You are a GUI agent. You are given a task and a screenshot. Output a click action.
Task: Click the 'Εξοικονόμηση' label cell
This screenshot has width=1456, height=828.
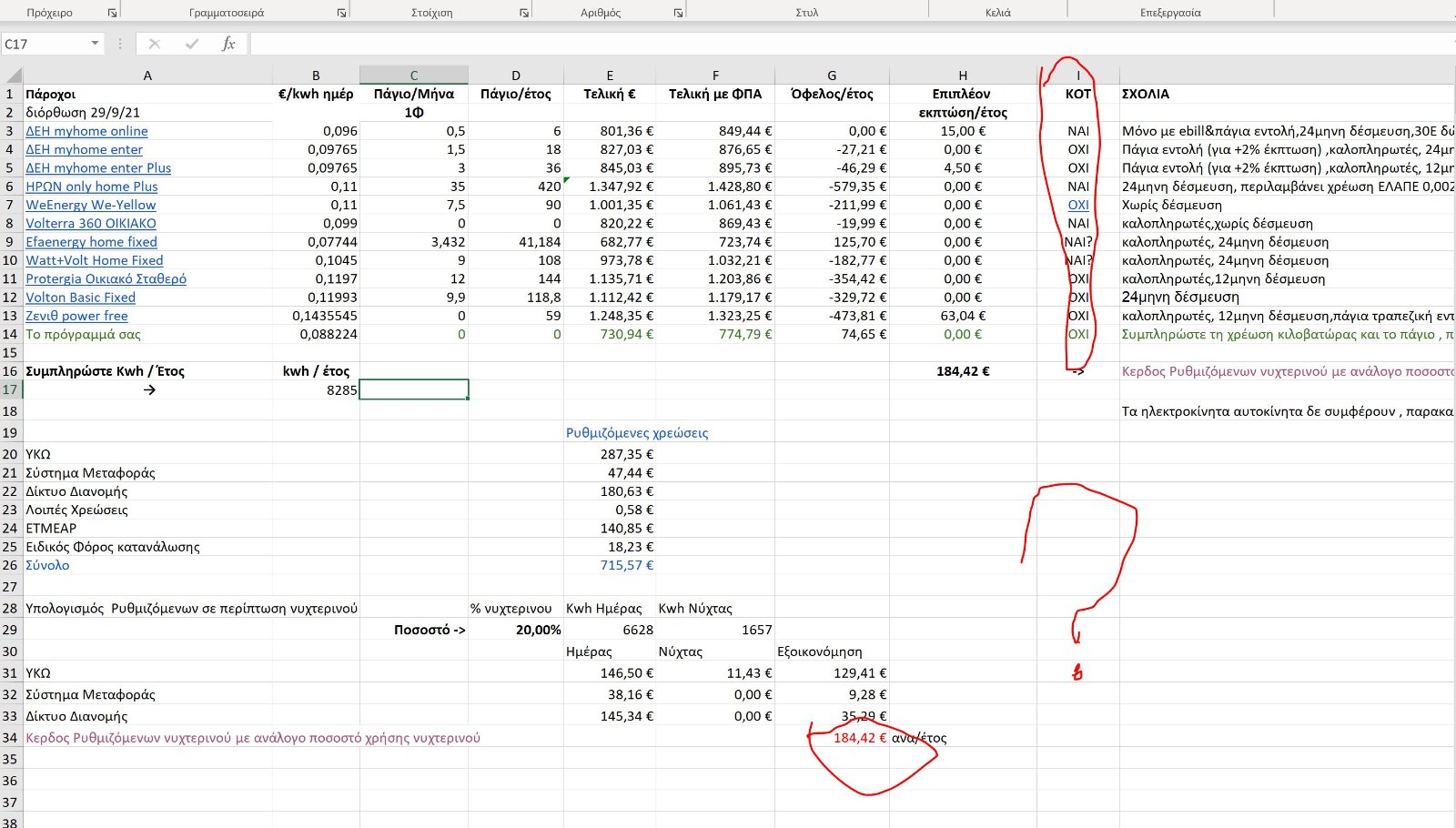tap(832, 651)
